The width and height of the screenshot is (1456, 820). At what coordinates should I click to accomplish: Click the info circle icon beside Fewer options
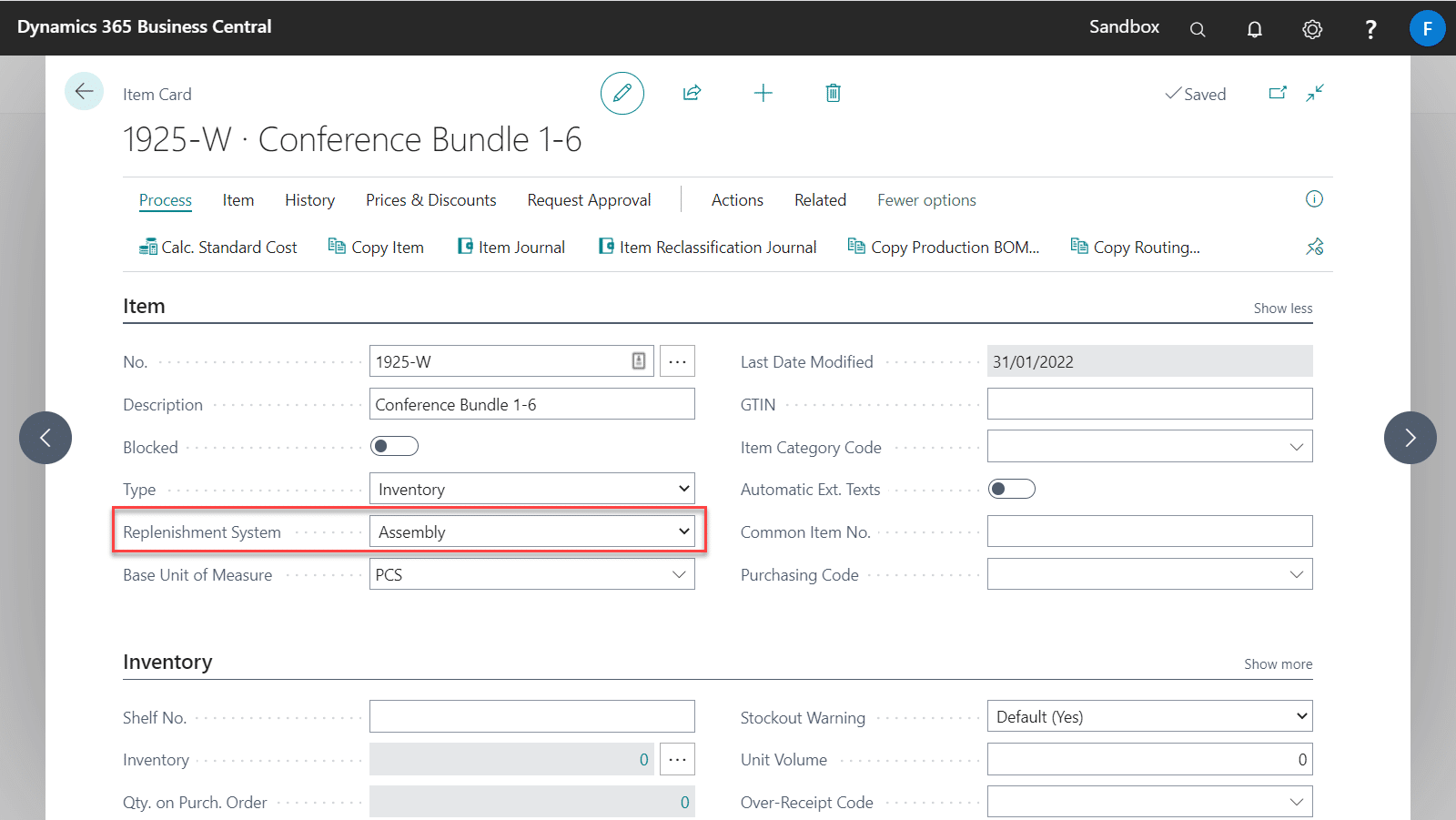[x=1314, y=199]
